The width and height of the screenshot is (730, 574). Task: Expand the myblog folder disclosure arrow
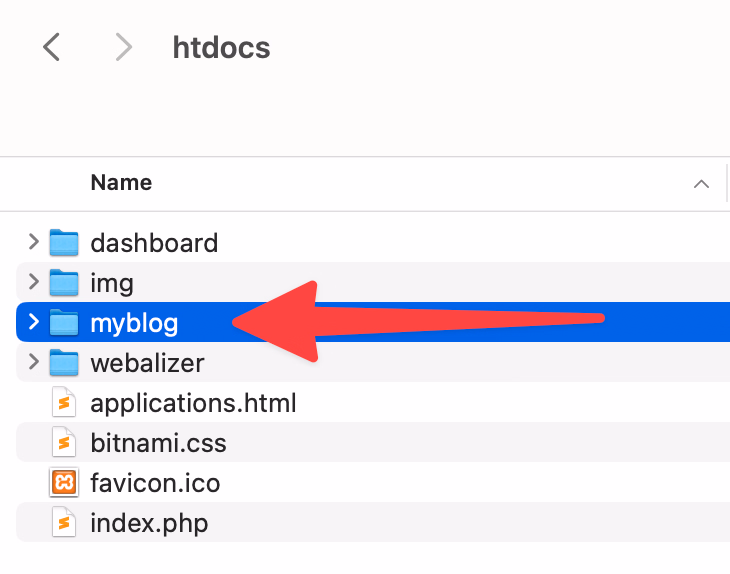click(x=33, y=322)
